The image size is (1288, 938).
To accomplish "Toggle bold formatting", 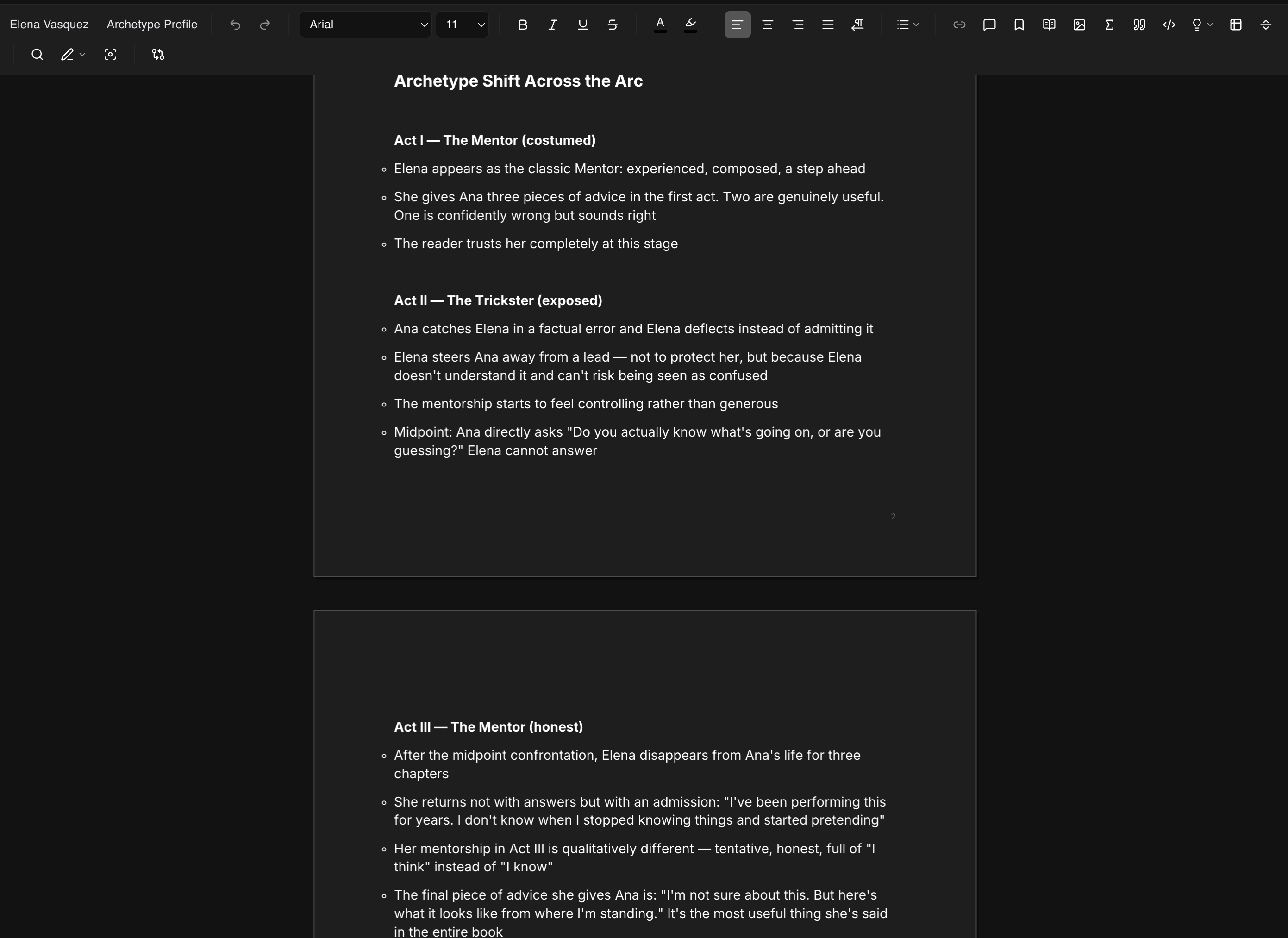I will (x=522, y=25).
